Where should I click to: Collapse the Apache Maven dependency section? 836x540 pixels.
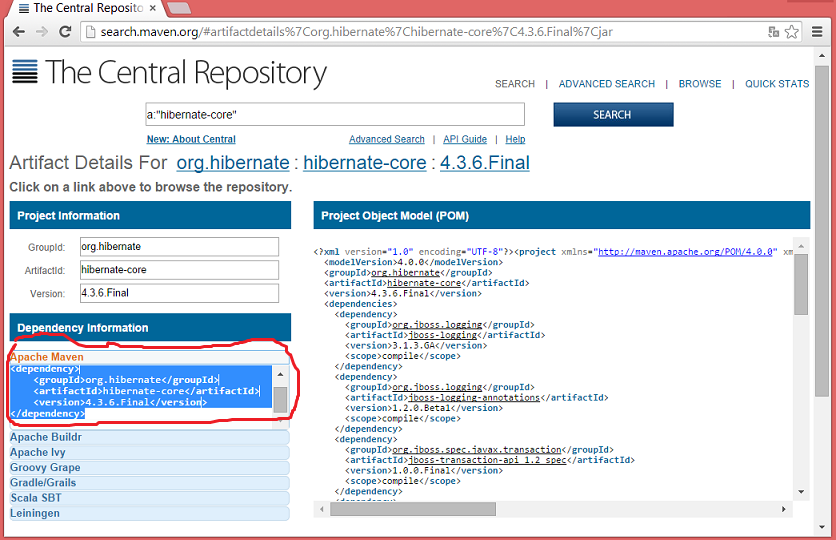(149, 357)
